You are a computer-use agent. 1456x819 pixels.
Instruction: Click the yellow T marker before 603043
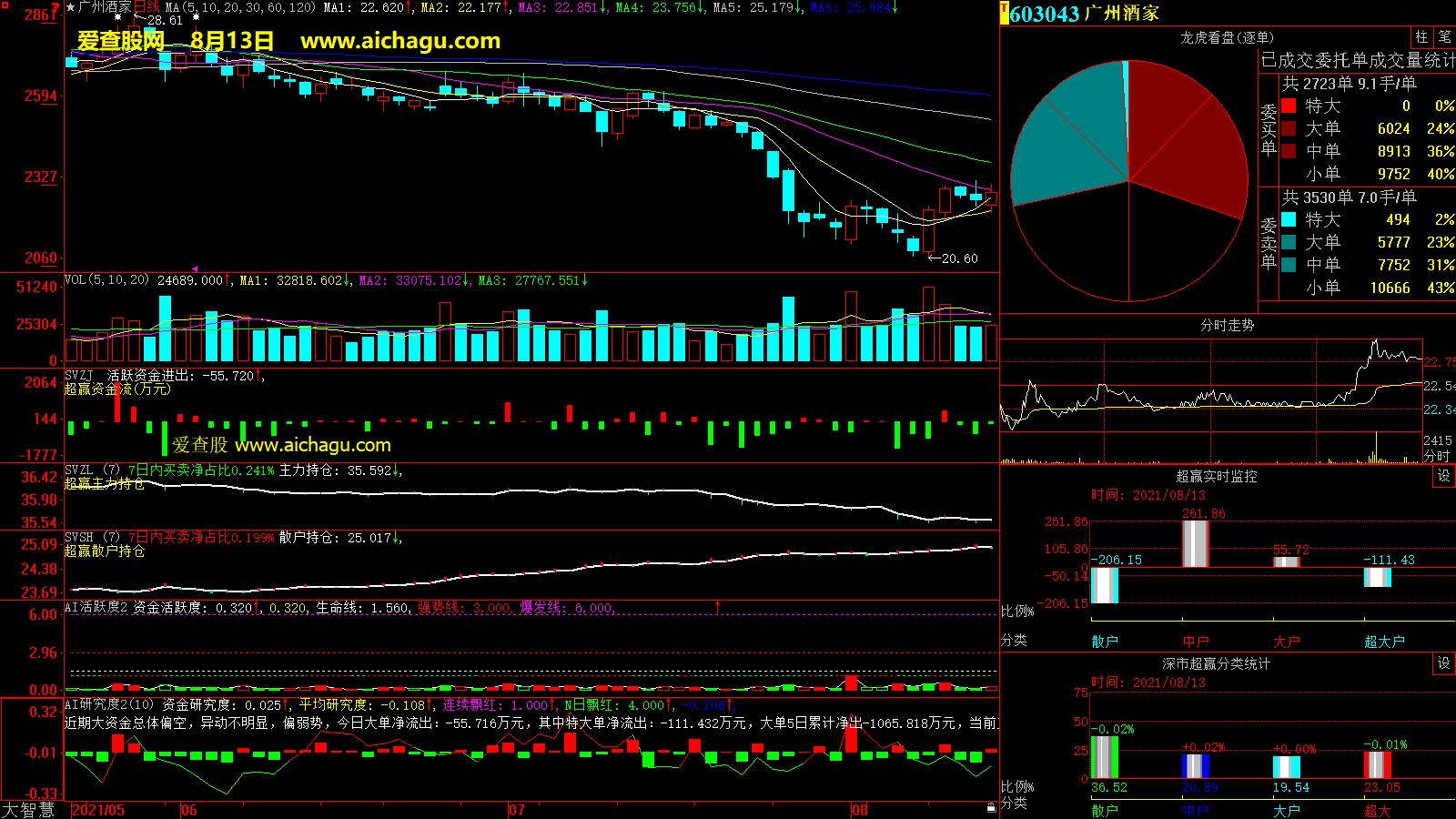1005,14
